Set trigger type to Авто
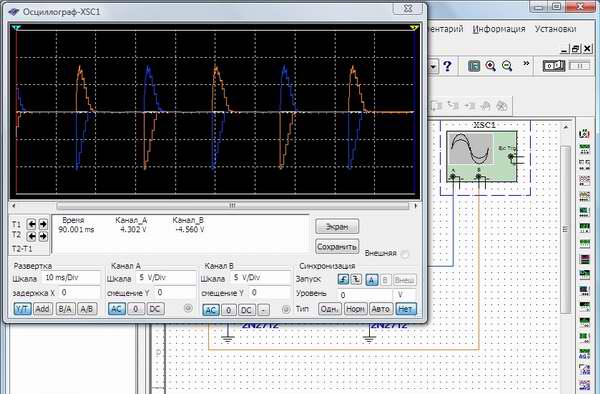Viewport: 600px width, 394px height. coord(380,309)
